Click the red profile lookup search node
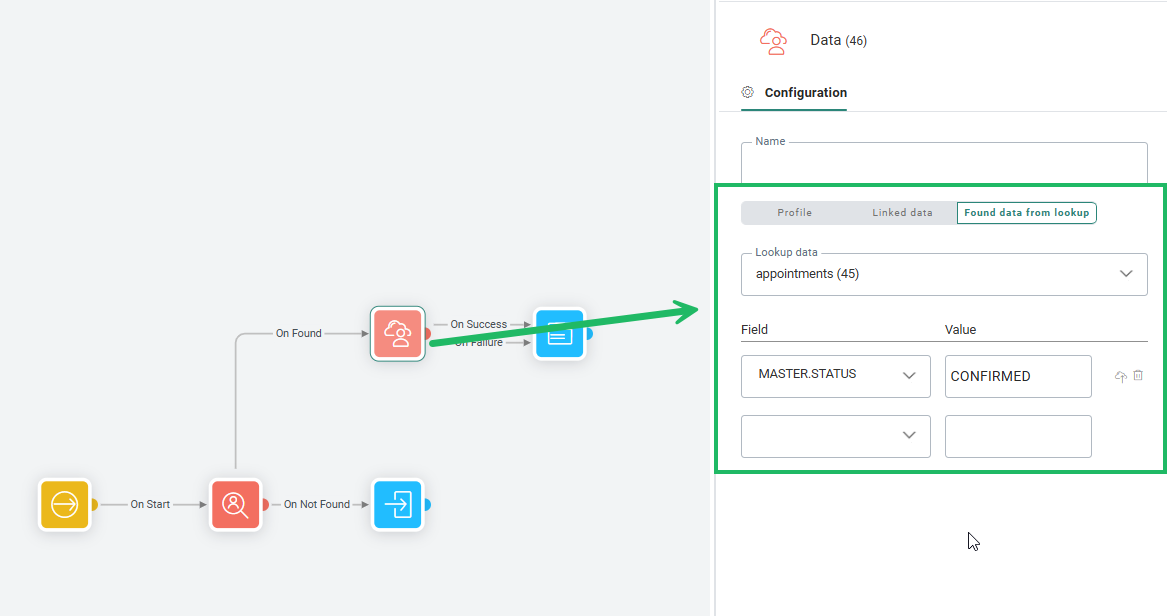 click(235, 504)
